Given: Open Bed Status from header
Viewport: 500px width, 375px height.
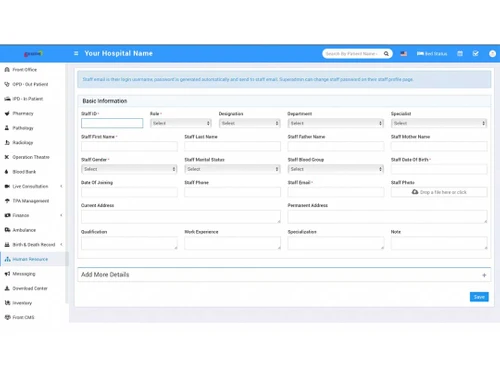Looking at the screenshot, I should (x=432, y=54).
